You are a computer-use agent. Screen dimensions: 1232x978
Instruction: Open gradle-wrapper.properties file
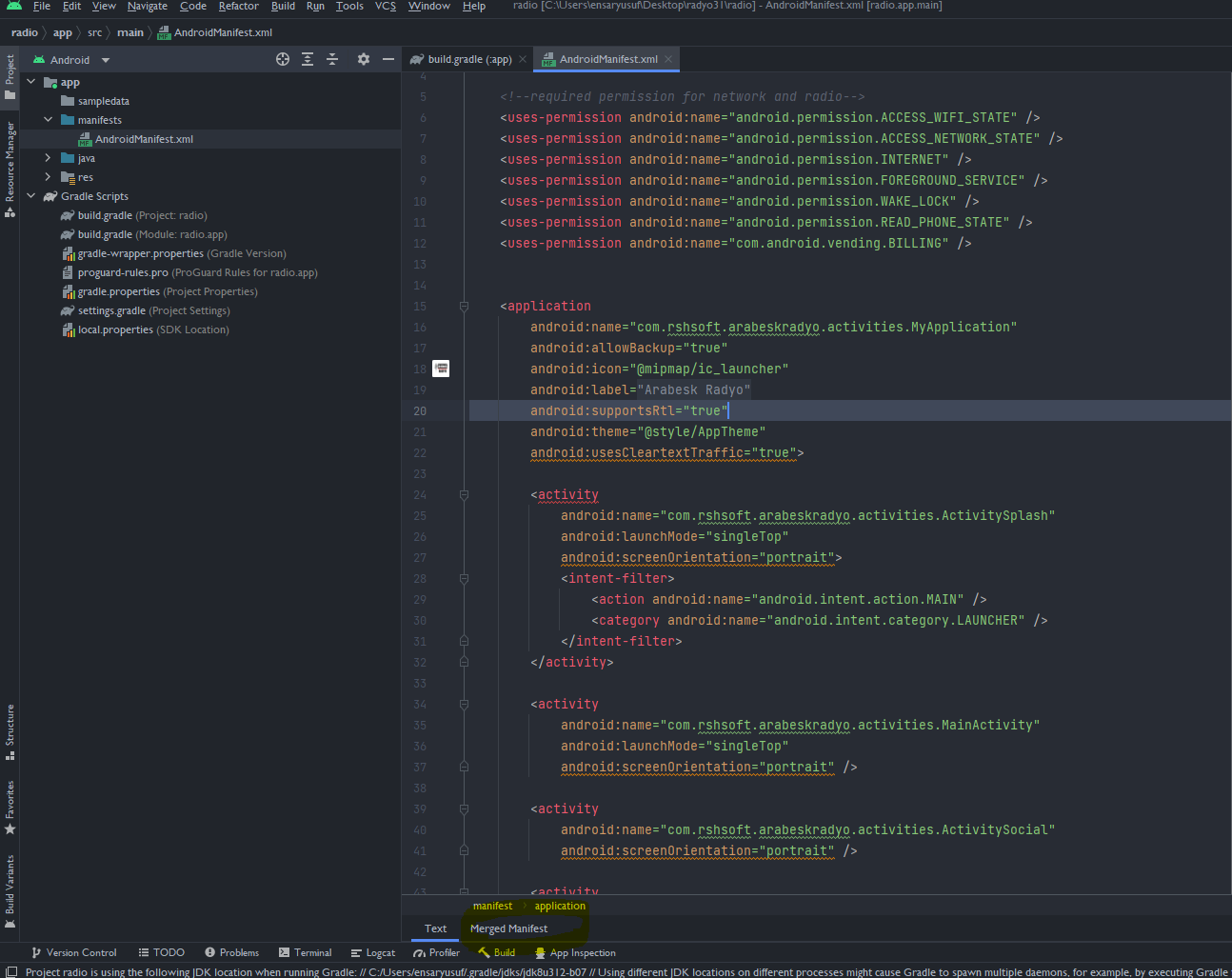pos(181,253)
